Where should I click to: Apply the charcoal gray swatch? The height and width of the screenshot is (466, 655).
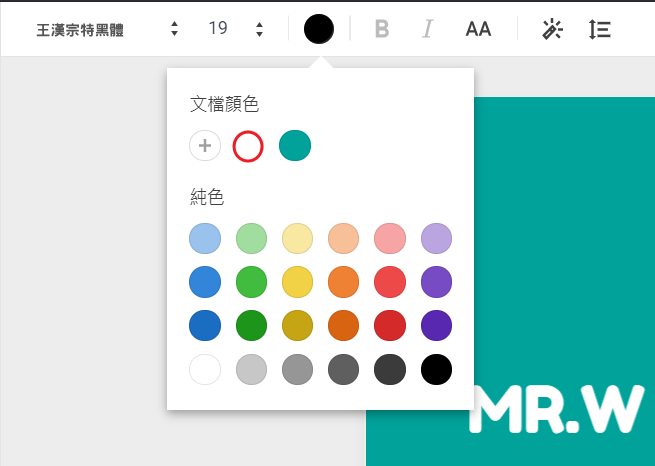point(390,369)
